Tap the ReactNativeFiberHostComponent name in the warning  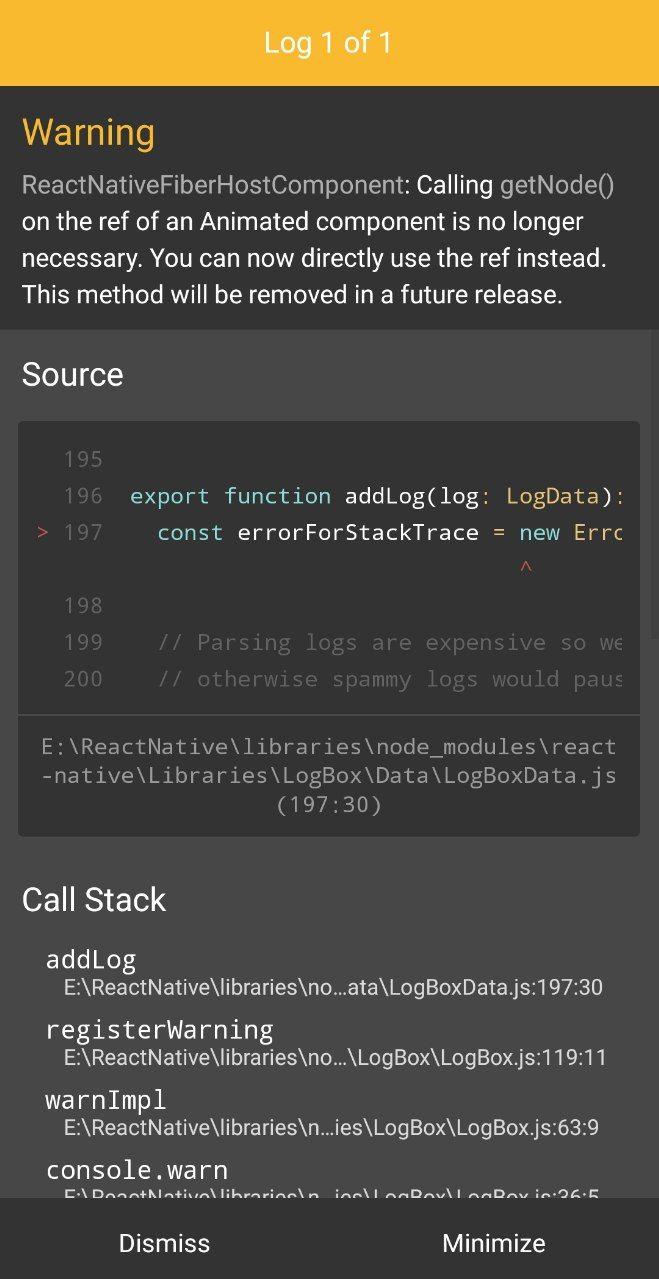208,185
